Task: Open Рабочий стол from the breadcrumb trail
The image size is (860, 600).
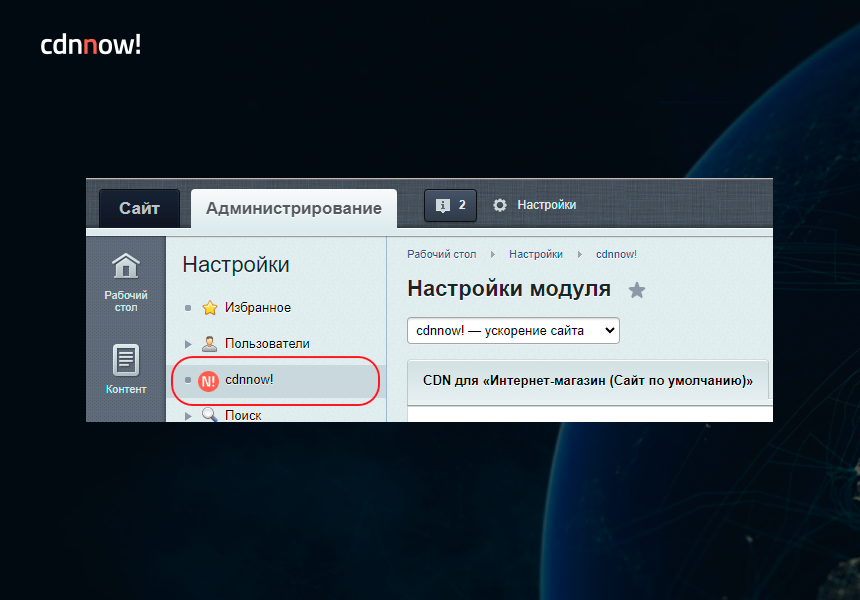Action: pyautogui.click(x=441, y=254)
